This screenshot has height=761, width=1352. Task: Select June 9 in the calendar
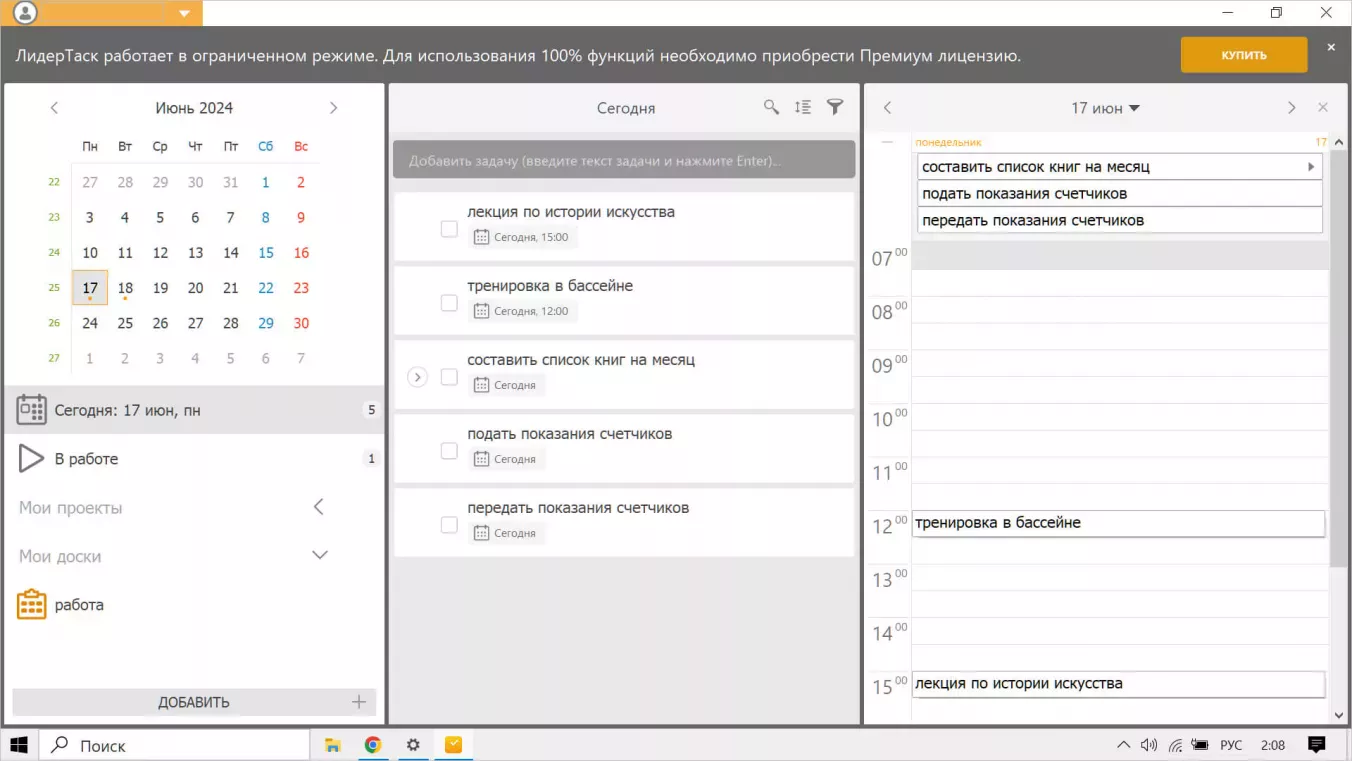301,217
